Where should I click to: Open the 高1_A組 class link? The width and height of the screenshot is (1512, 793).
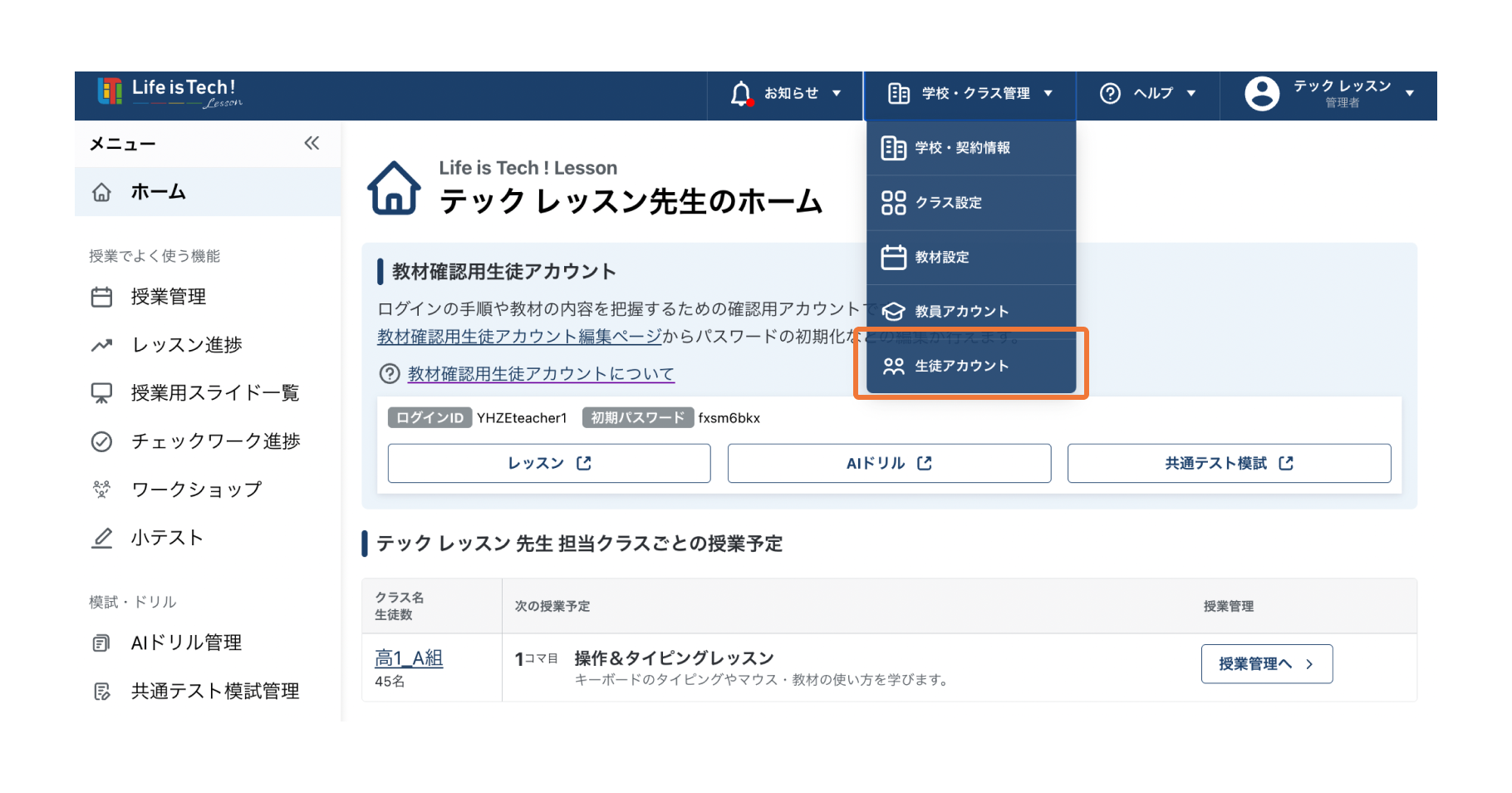[x=409, y=658]
